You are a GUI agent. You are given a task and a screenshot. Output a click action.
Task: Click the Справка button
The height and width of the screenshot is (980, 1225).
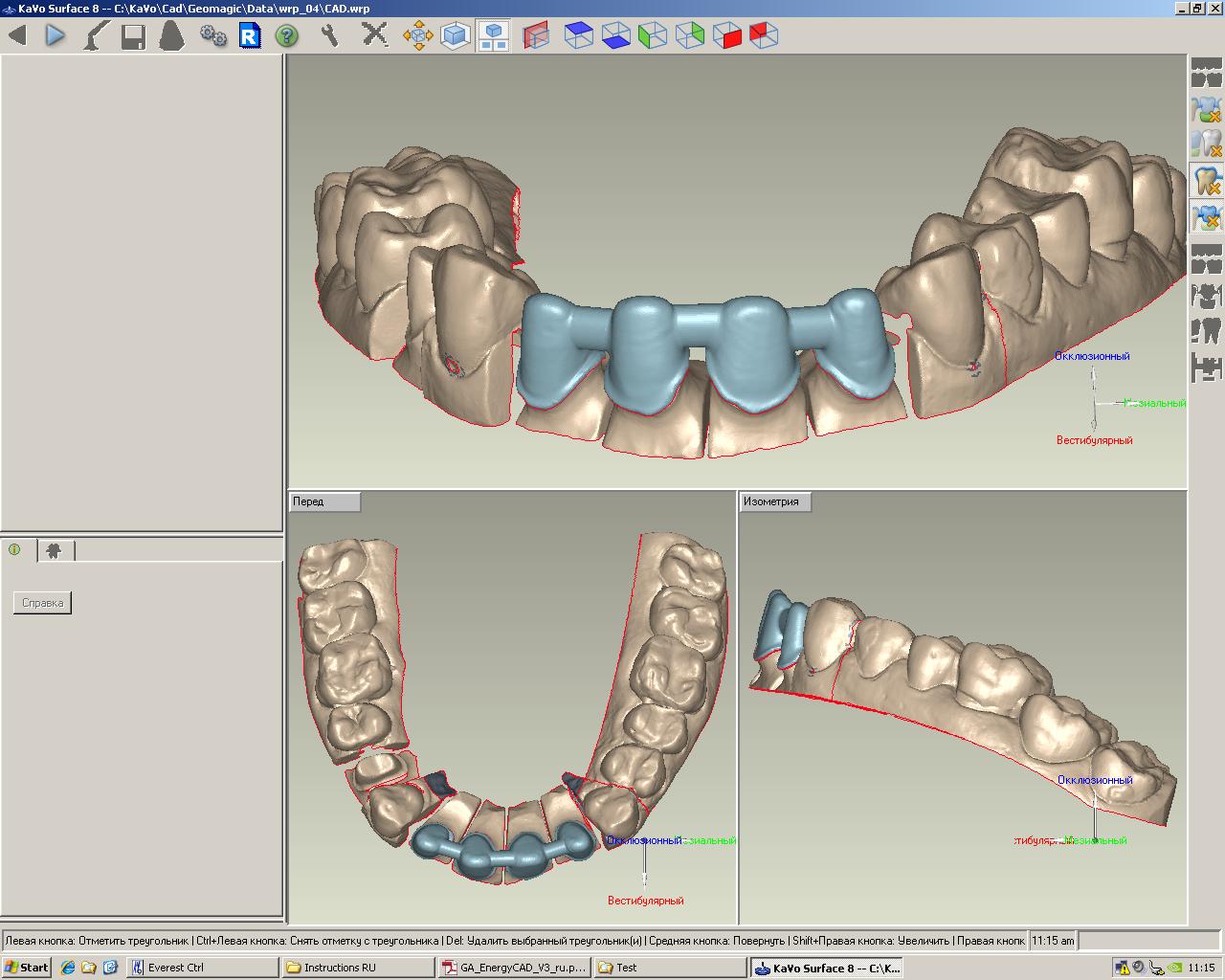click(x=43, y=603)
